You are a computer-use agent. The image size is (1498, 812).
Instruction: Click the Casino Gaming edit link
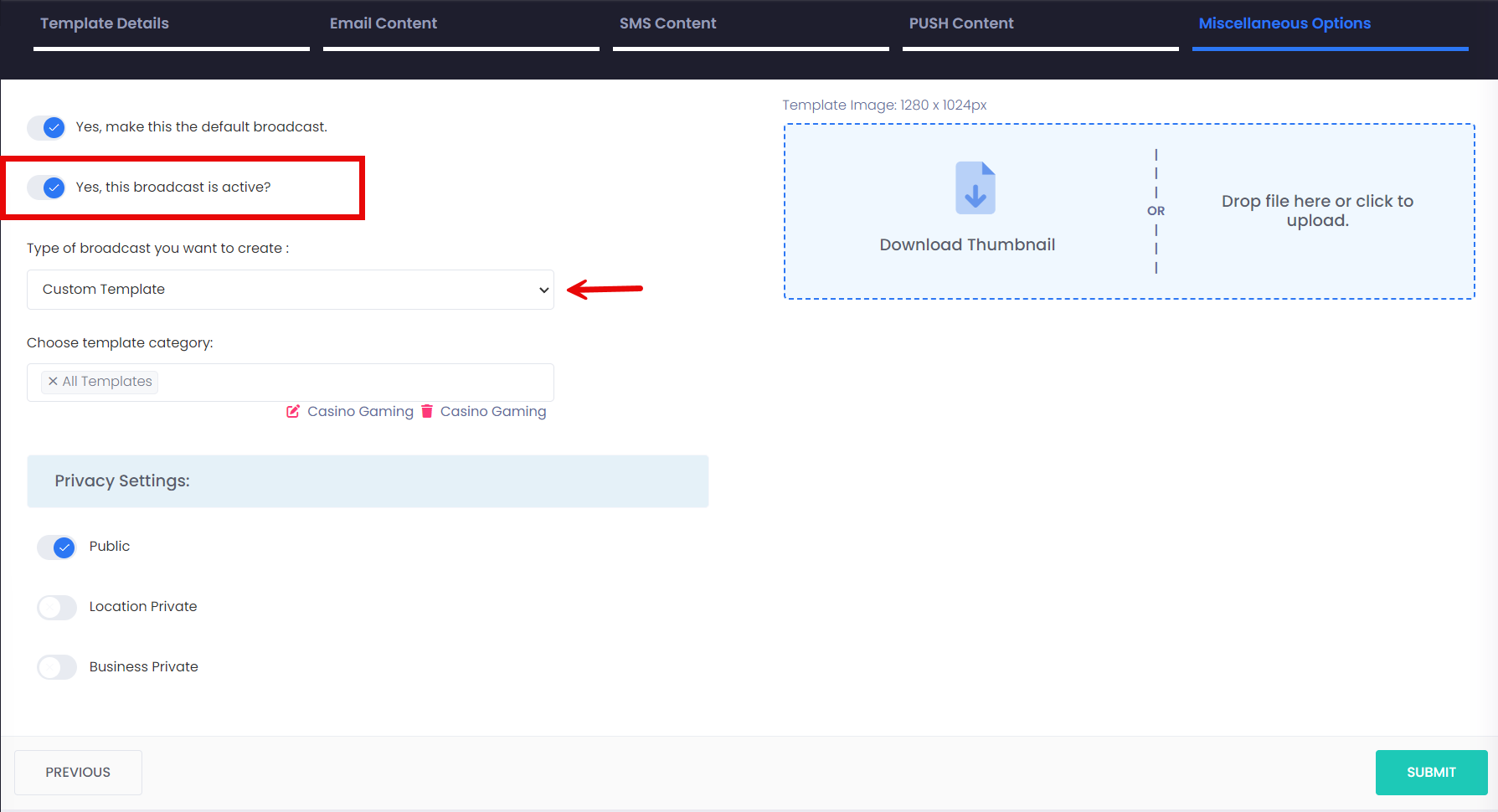360,411
